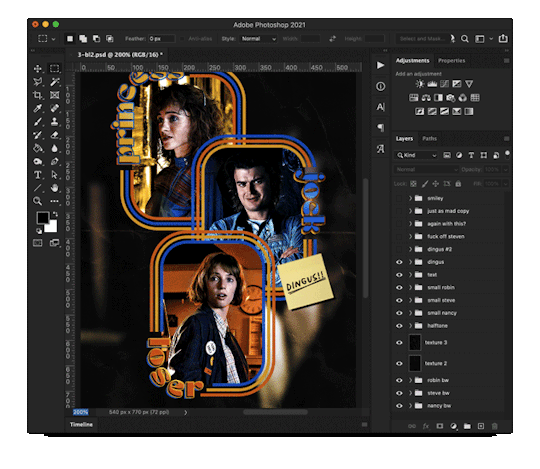Select the Clone Stamp tool
Viewport: 540px width, 469px height.
[54, 122]
